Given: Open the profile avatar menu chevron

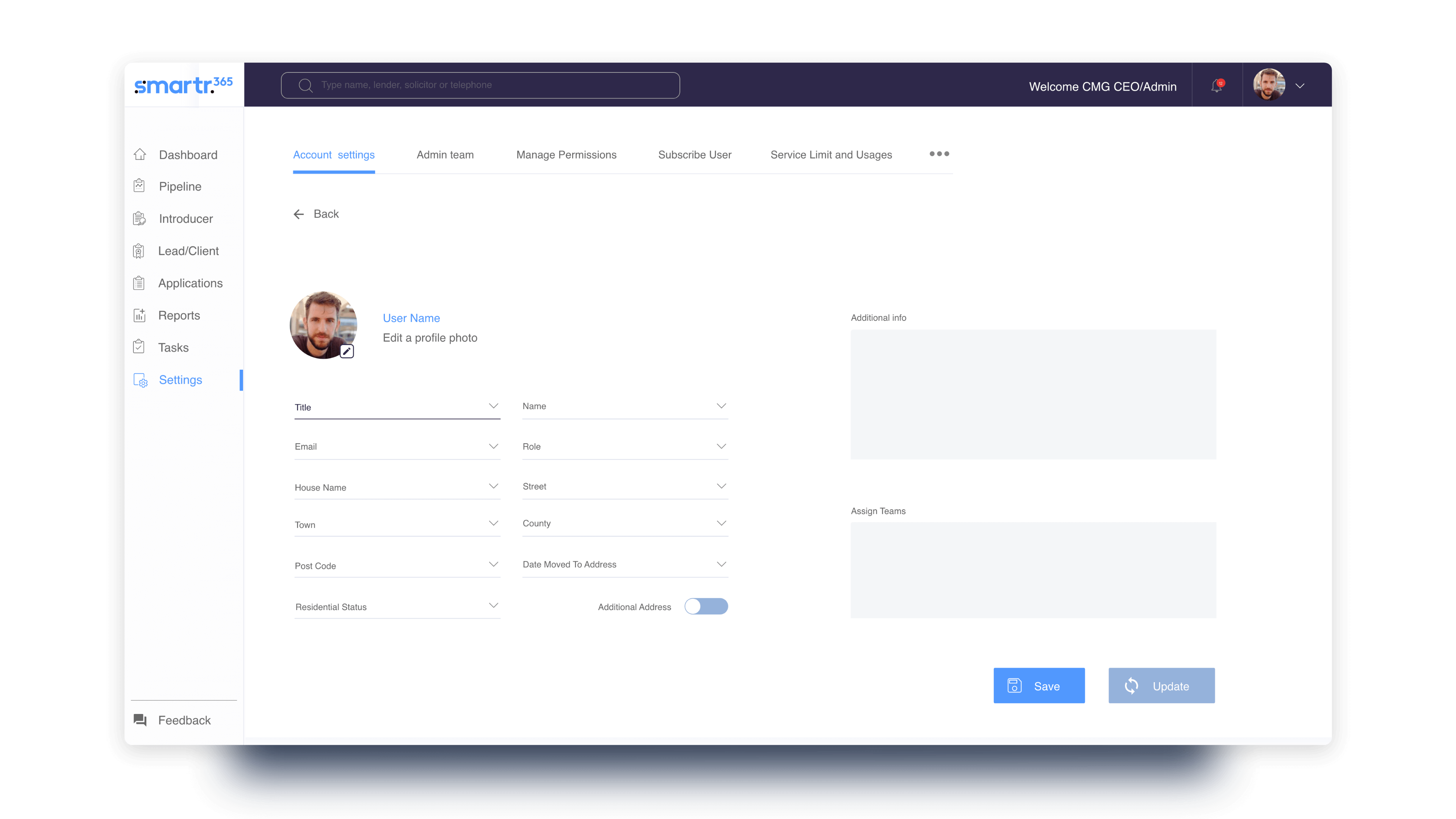Looking at the screenshot, I should click(x=1299, y=86).
